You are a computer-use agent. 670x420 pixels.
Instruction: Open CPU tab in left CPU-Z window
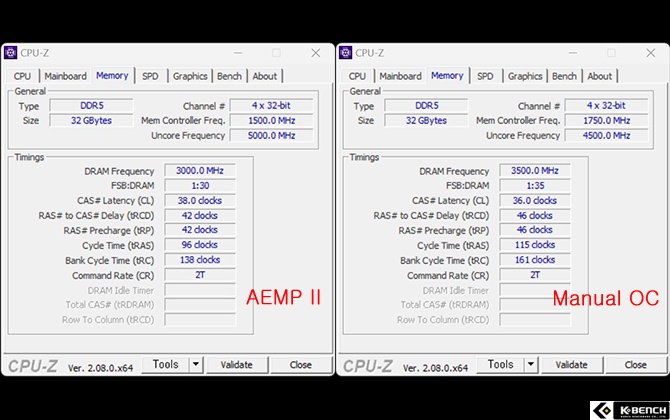pos(22,76)
